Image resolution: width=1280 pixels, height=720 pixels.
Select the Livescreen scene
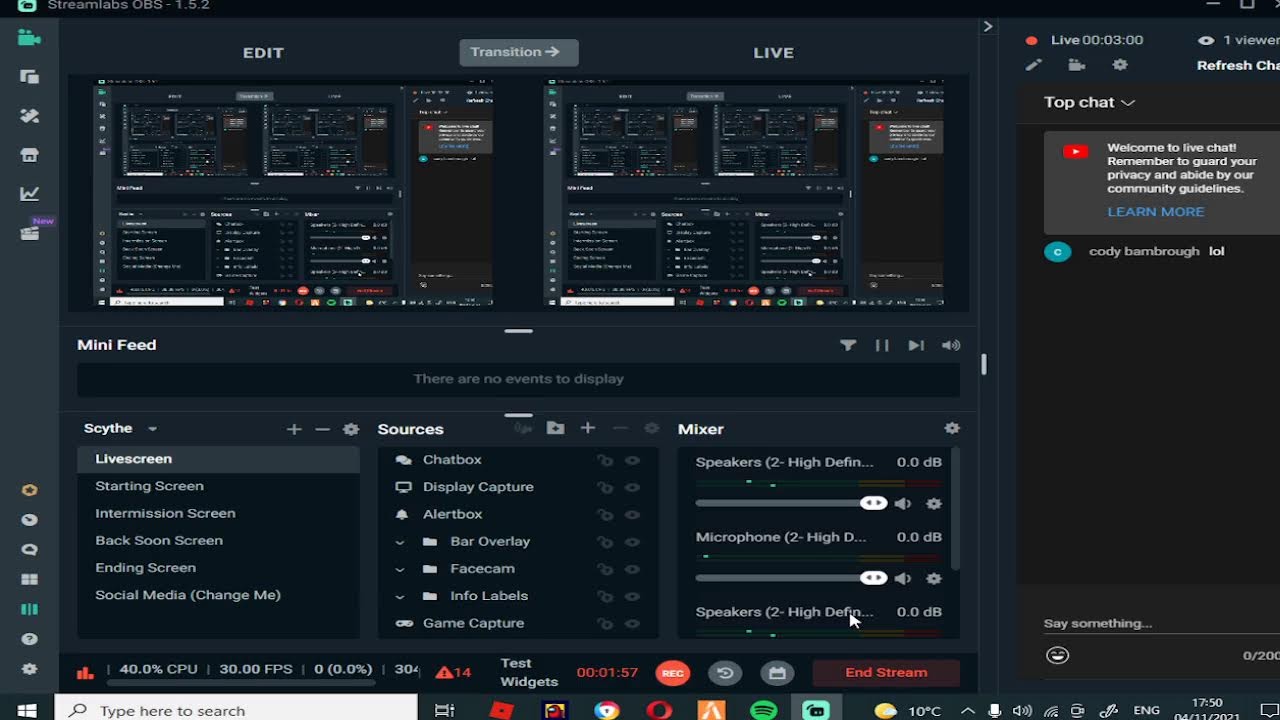click(x=218, y=459)
